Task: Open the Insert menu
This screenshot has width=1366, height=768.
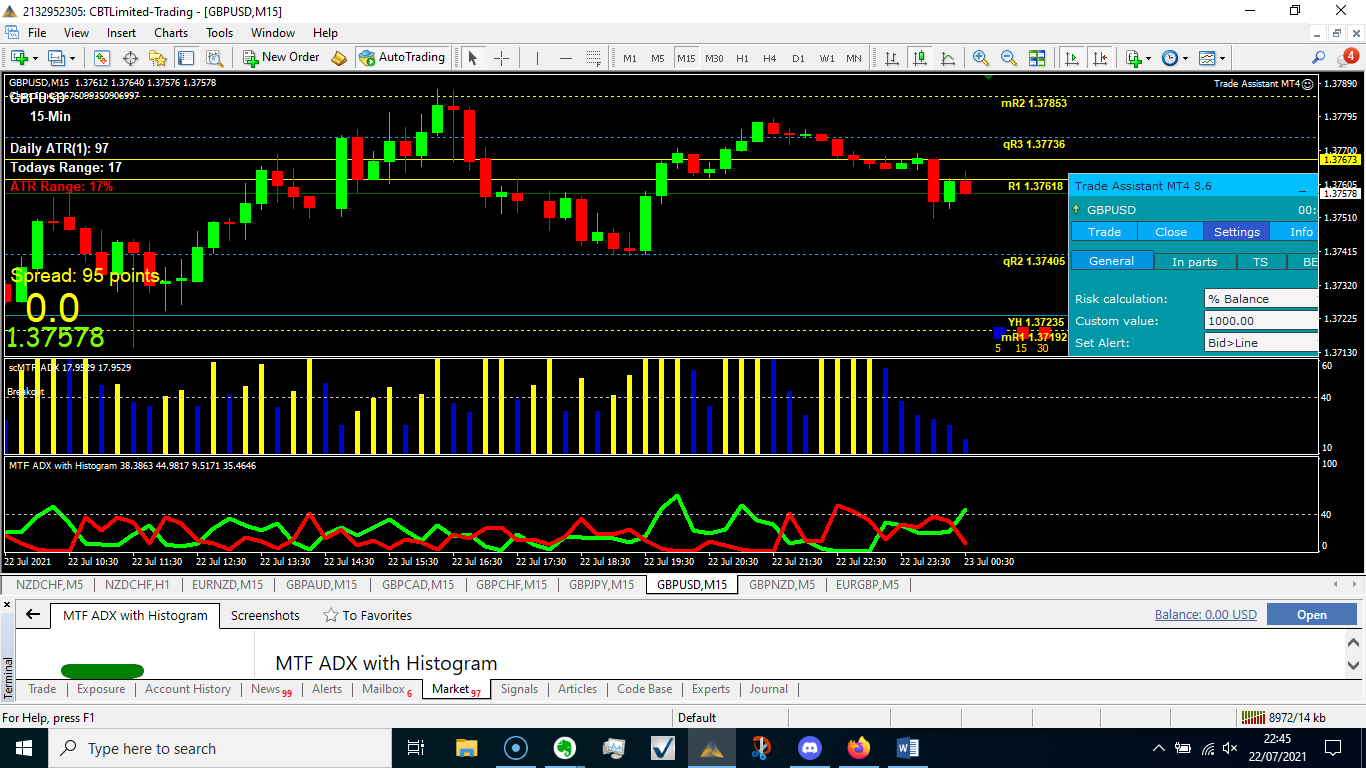Action: [122, 33]
